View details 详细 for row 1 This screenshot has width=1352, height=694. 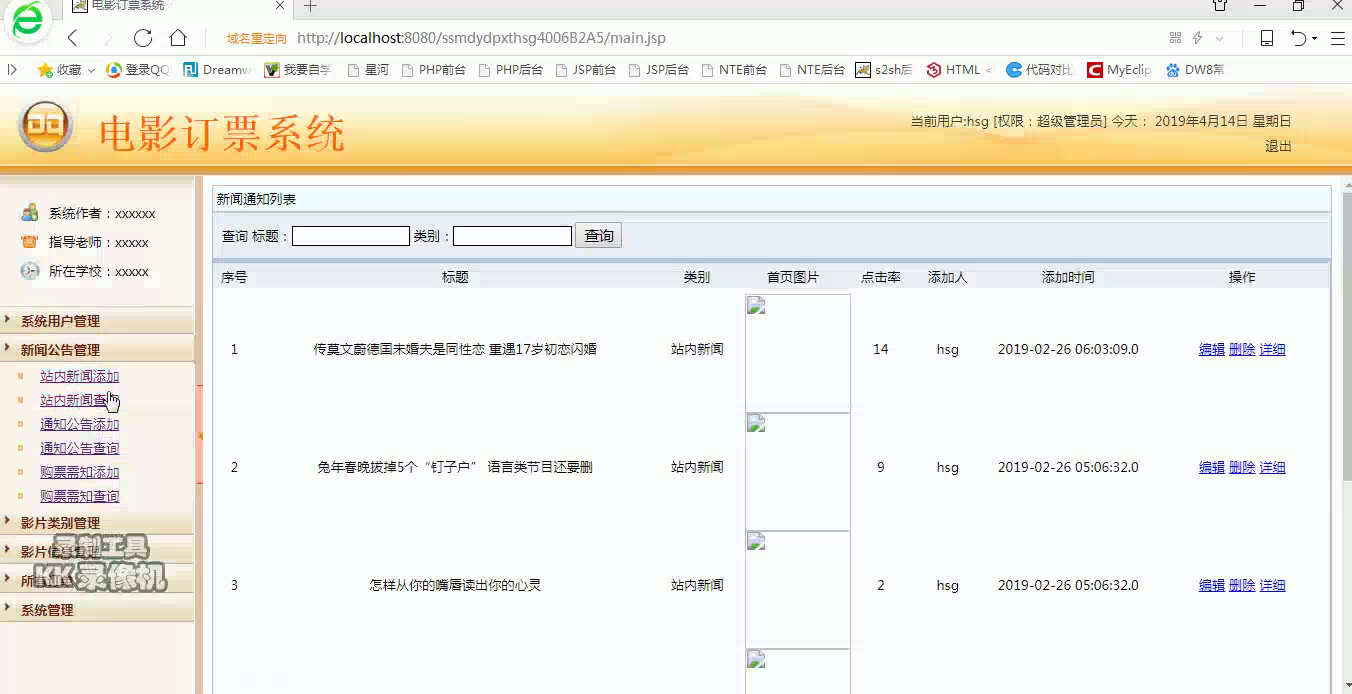click(x=1272, y=349)
